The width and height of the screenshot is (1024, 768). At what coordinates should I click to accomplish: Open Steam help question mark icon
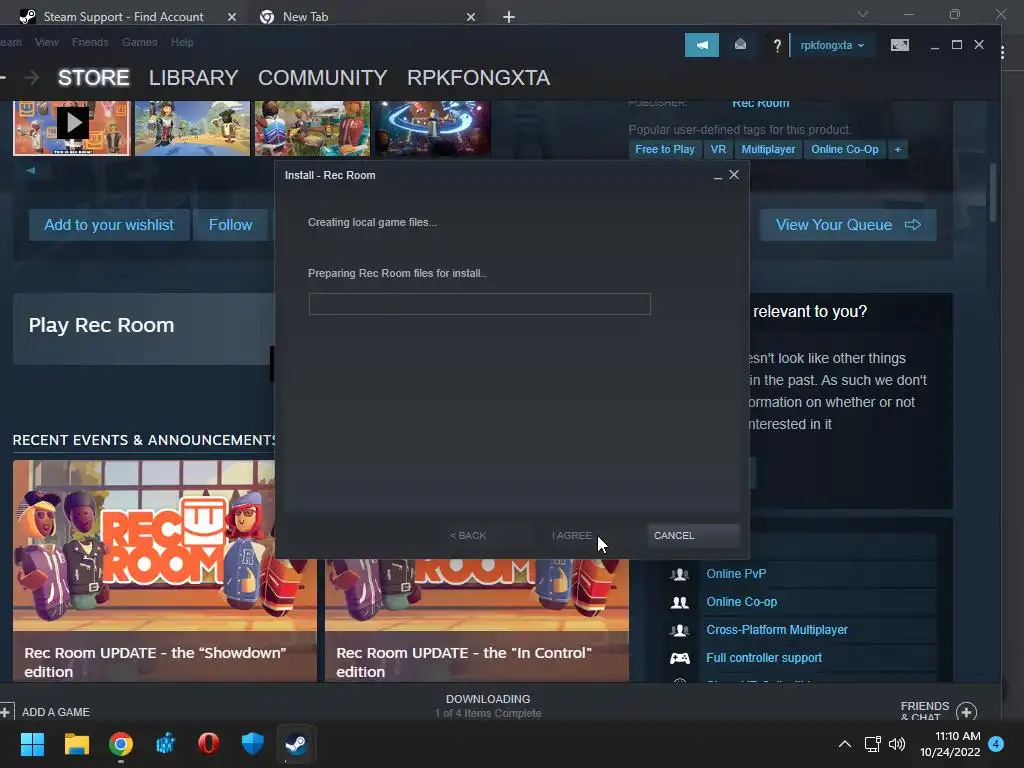tap(776, 46)
